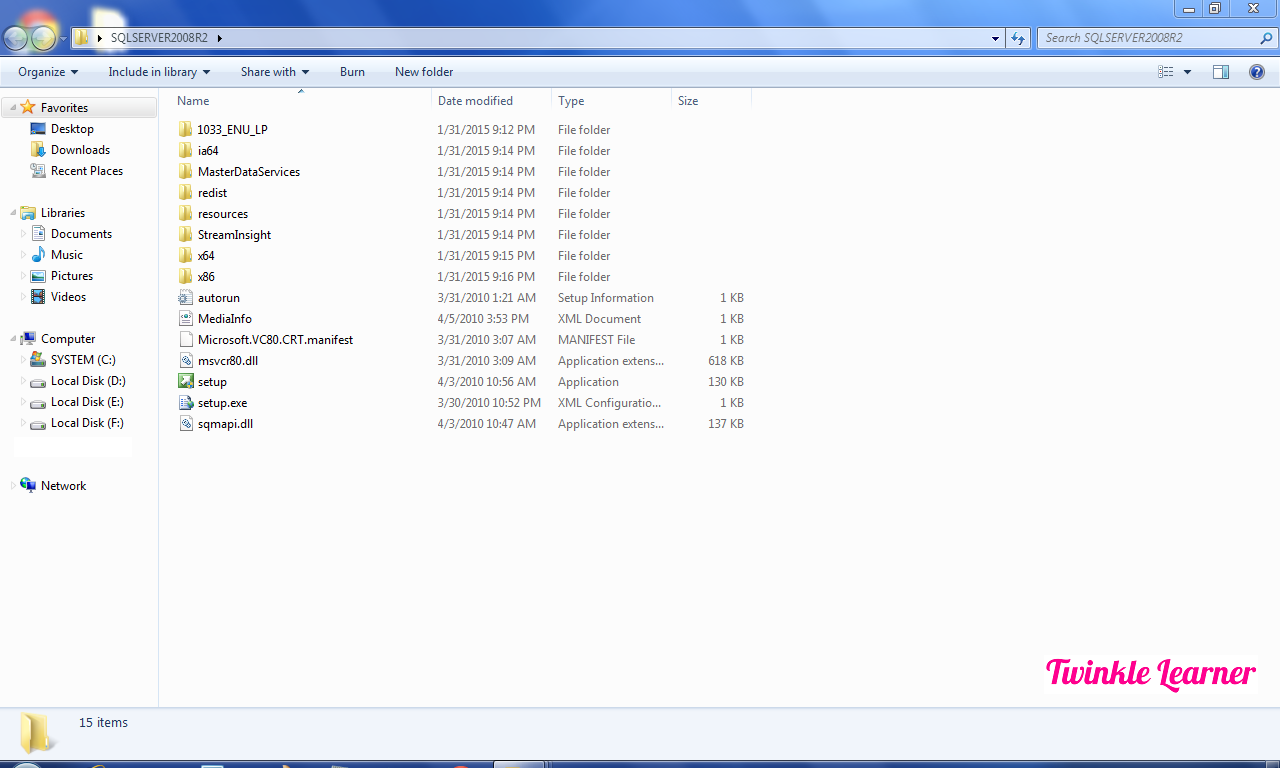Click the New folder button
The image size is (1280, 768).
tap(424, 72)
